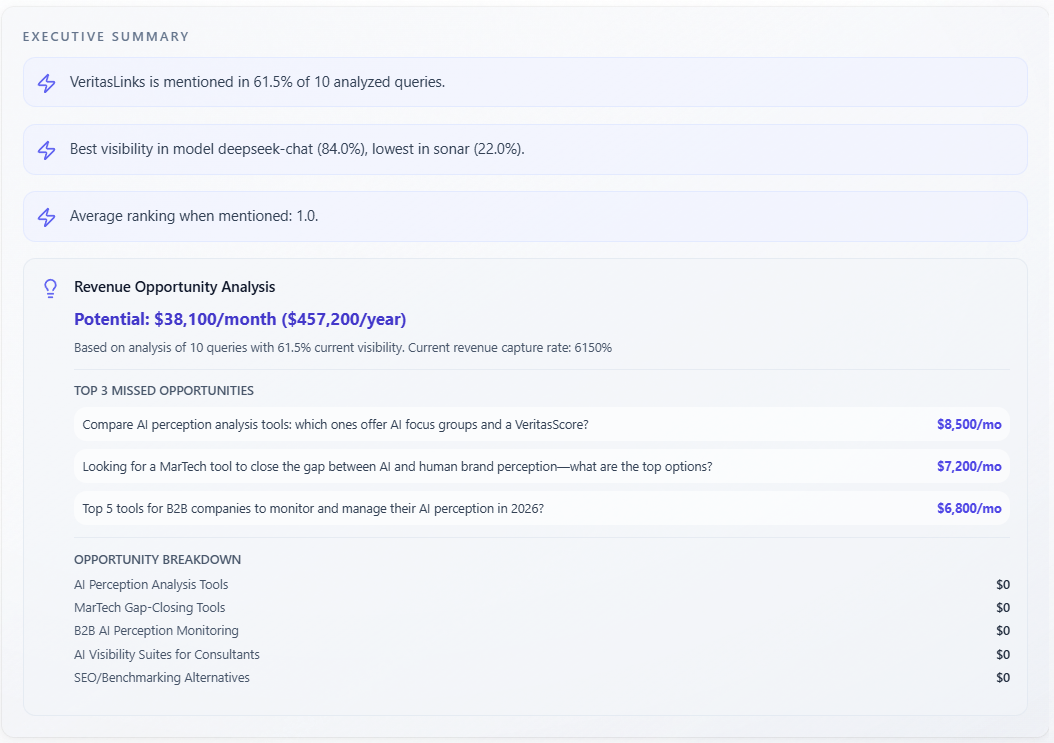Click the lightbulb icon for Revenue Opportunity Analysis
Image resolution: width=1054 pixels, height=743 pixels.
(51, 288)
